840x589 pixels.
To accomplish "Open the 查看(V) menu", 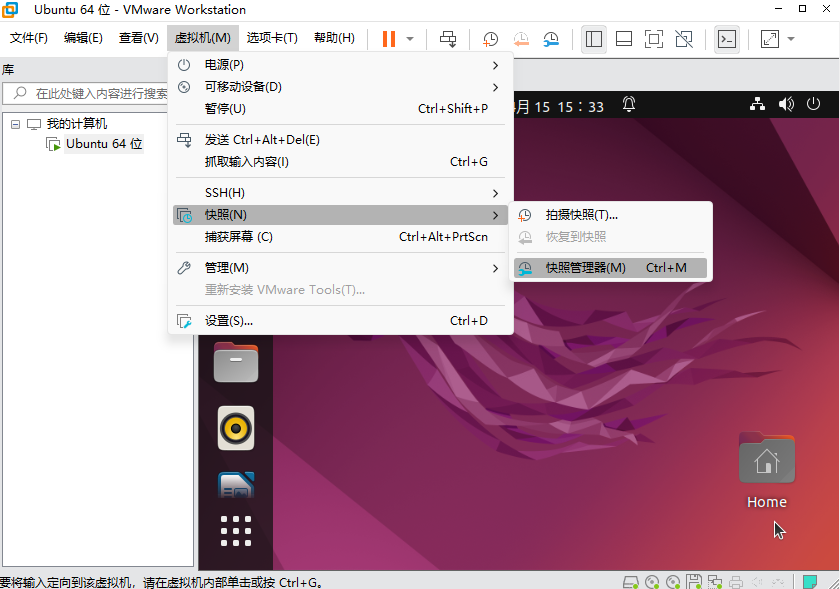I will click(x=139, y=38).
